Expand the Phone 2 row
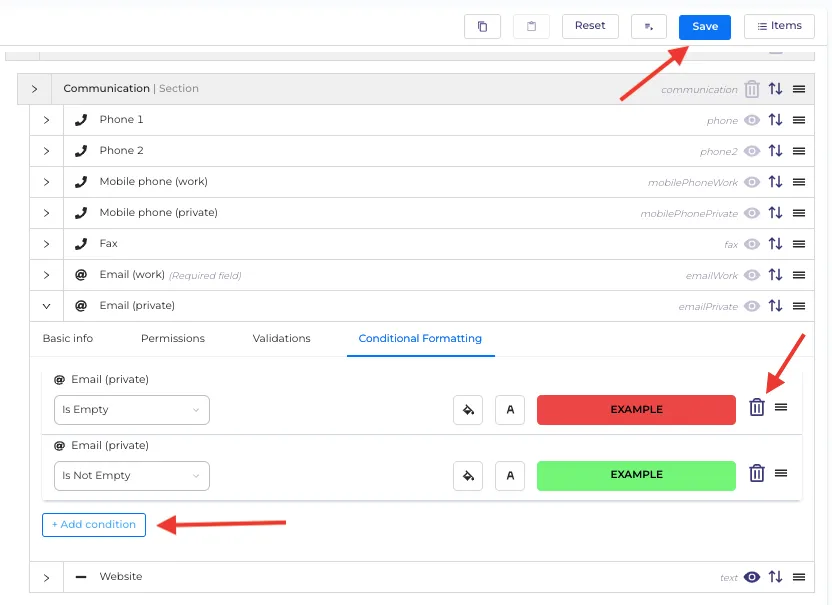Viewport: 832px width, 605px height. 47,151
